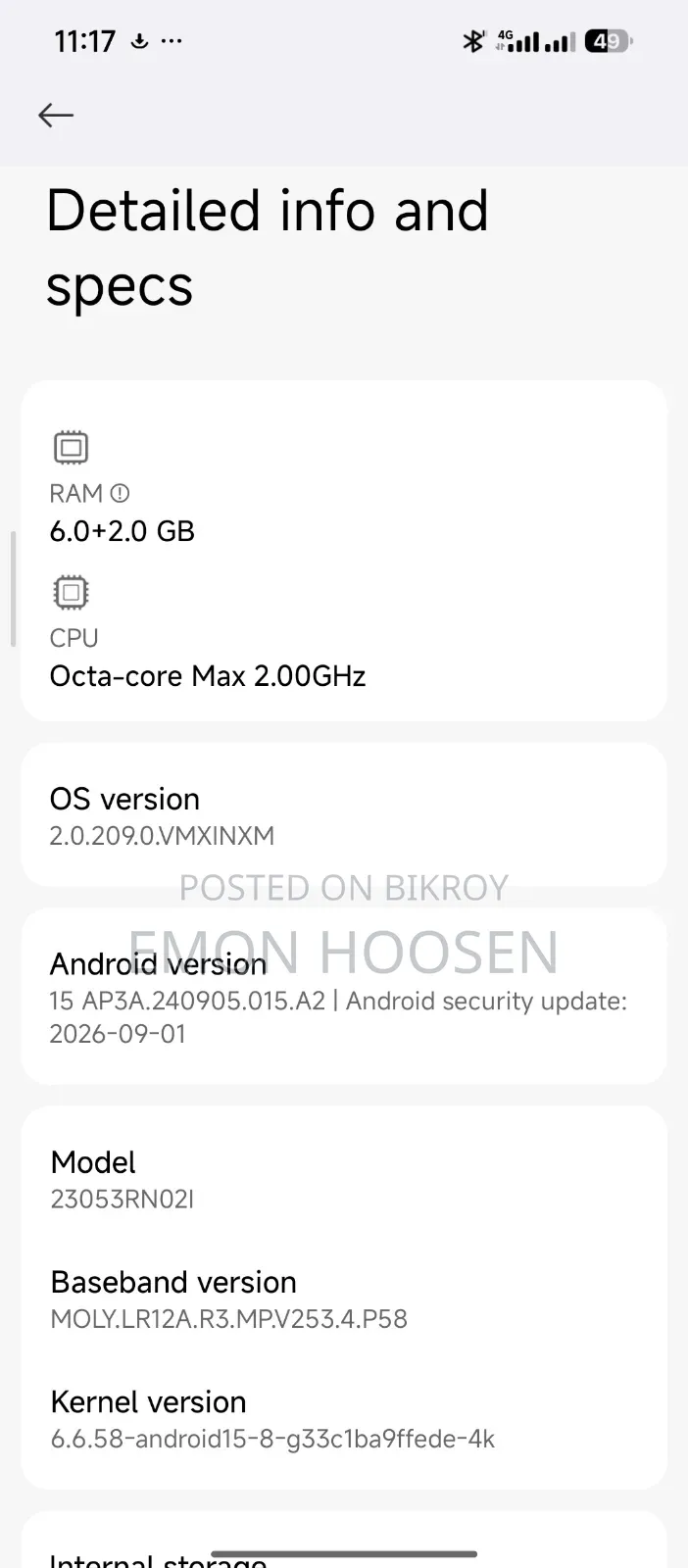Select the Baseband version row
Image resolution: width=688 pixels, height=1568 pixels.
[344, 1299]
